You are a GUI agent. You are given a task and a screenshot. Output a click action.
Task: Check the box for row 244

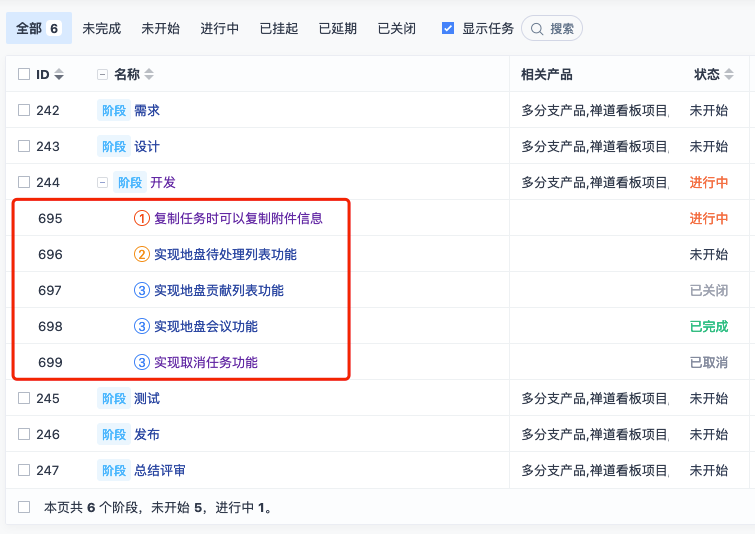pyautogui.click(x=24, y=182)
